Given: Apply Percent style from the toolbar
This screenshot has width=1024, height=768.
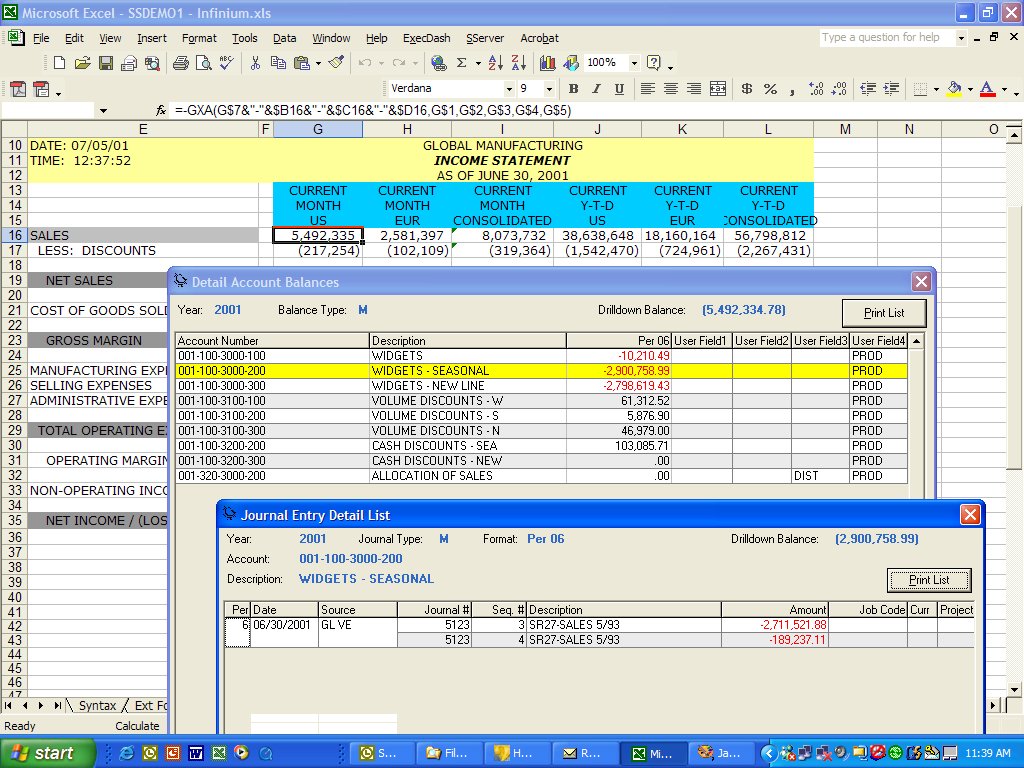Looking at the screenshot, I should coord(771,89).
